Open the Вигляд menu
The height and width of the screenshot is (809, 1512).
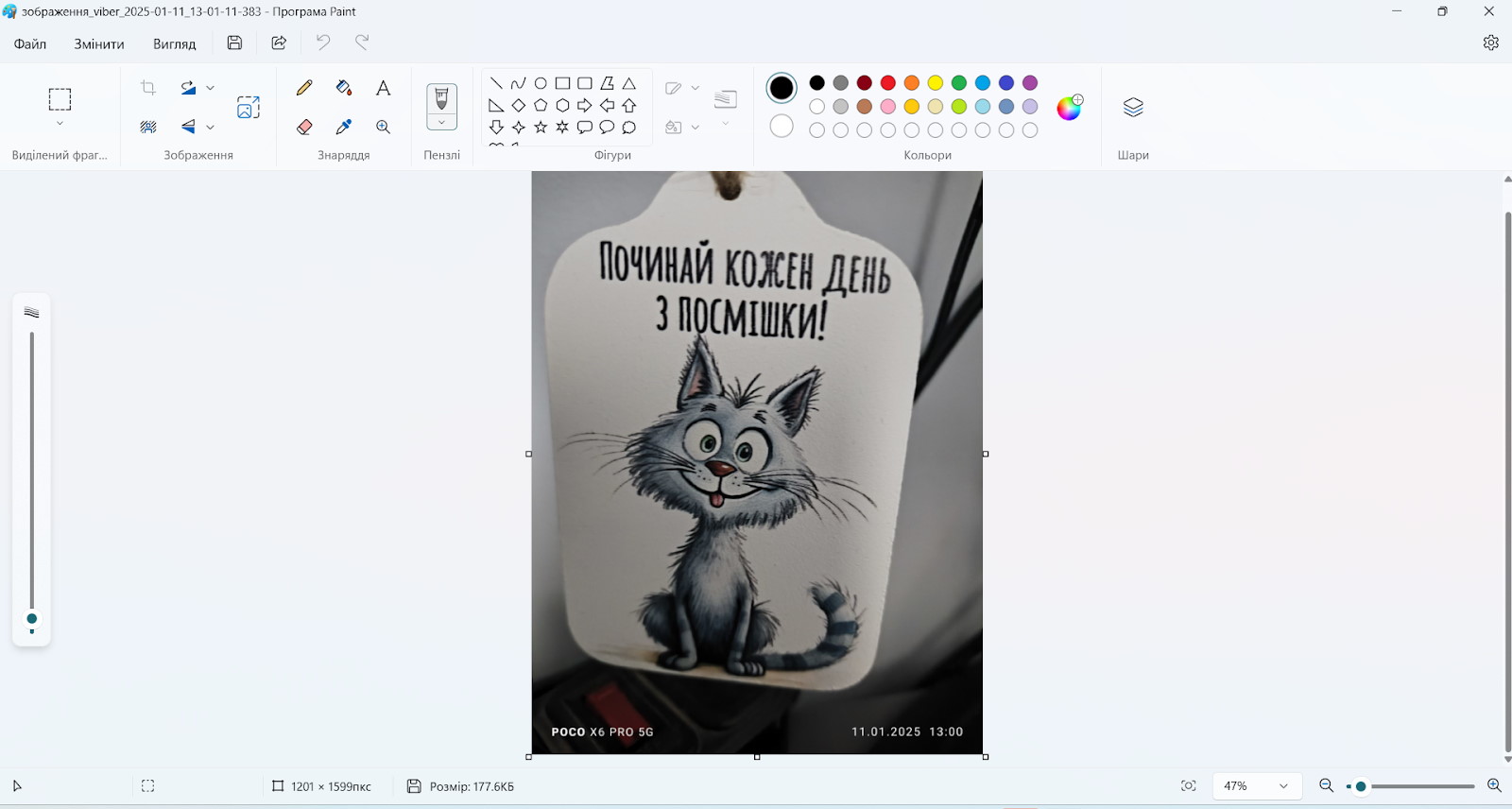coord(175,43)
